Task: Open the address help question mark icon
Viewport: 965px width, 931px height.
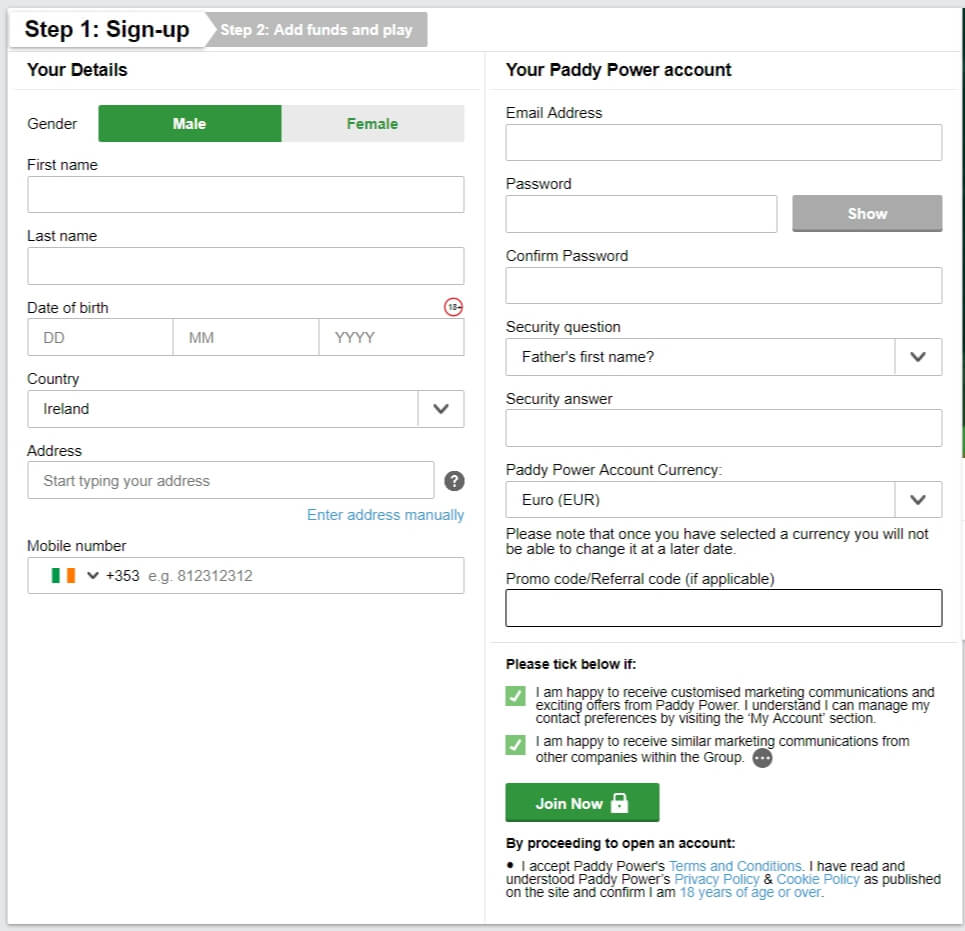Action: (x=454, y=481)
